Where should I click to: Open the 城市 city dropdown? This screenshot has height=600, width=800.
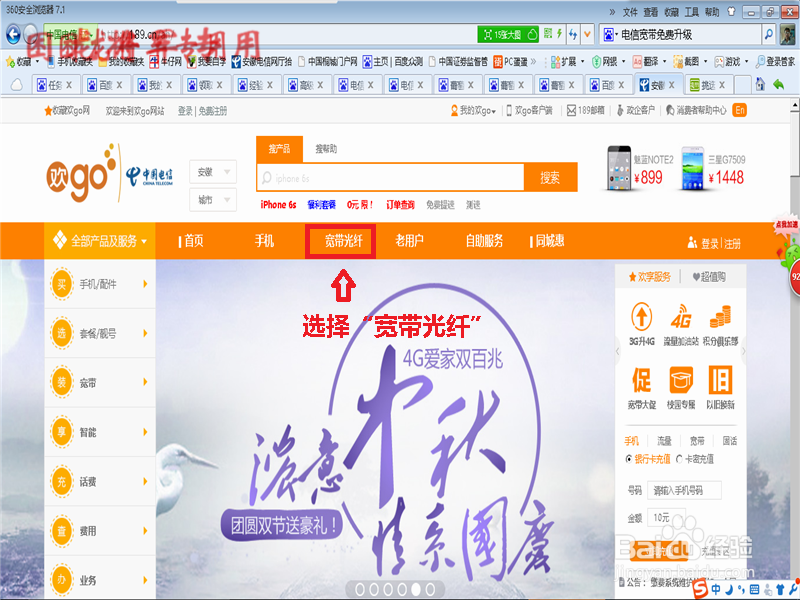pyautogui.click(x=213, y=199)
